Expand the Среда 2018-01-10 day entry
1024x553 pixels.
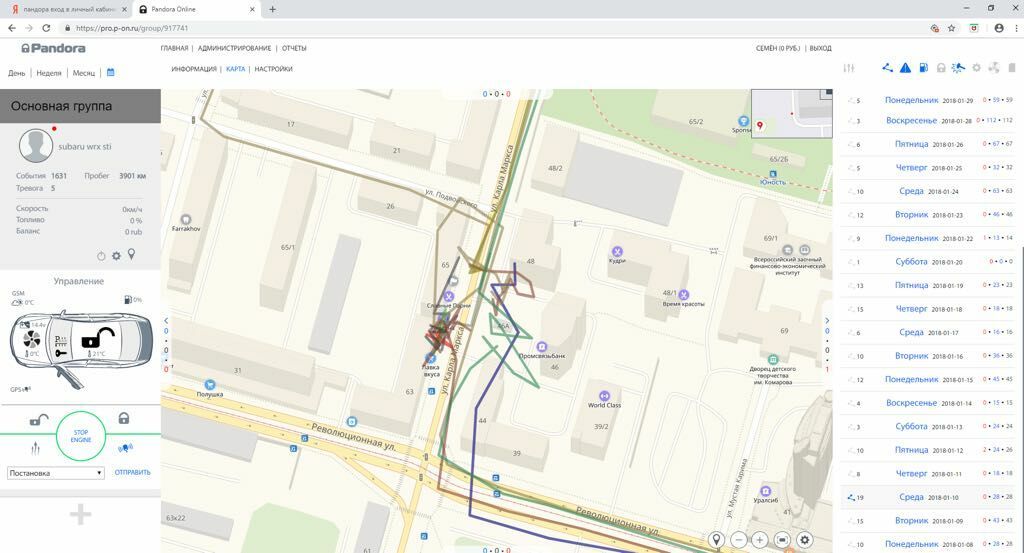(x=911, y=497)
